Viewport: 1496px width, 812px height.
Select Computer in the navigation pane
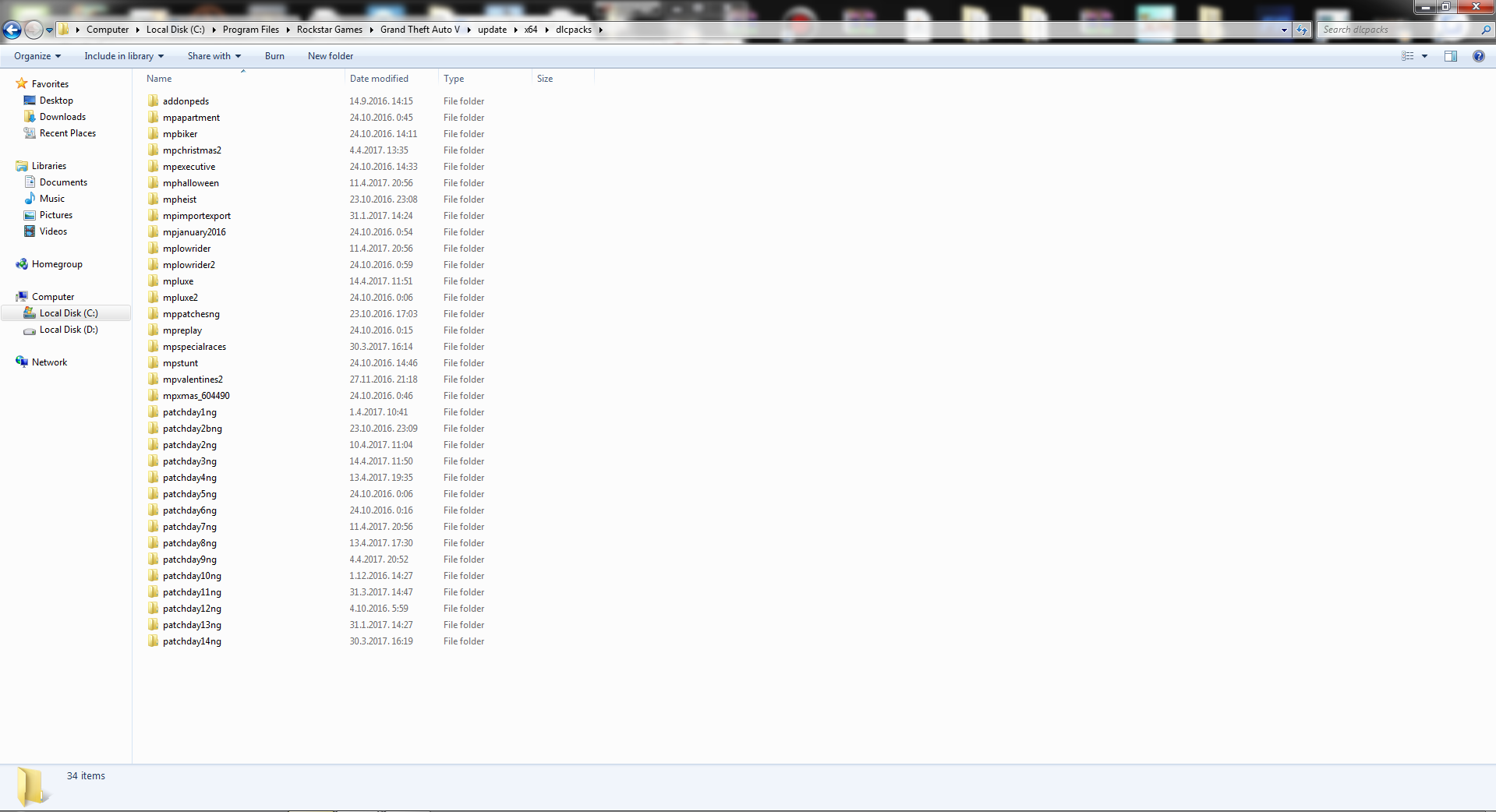52,297
